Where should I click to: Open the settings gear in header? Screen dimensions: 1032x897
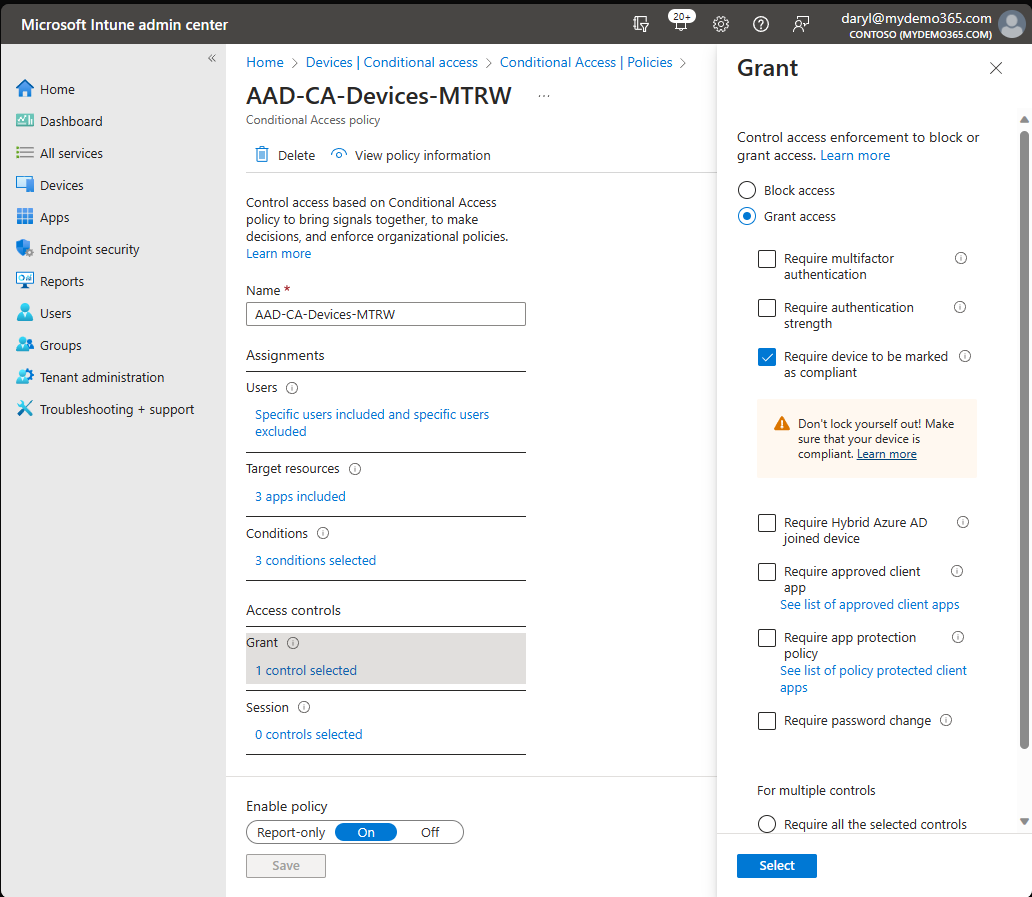(721, 24)
